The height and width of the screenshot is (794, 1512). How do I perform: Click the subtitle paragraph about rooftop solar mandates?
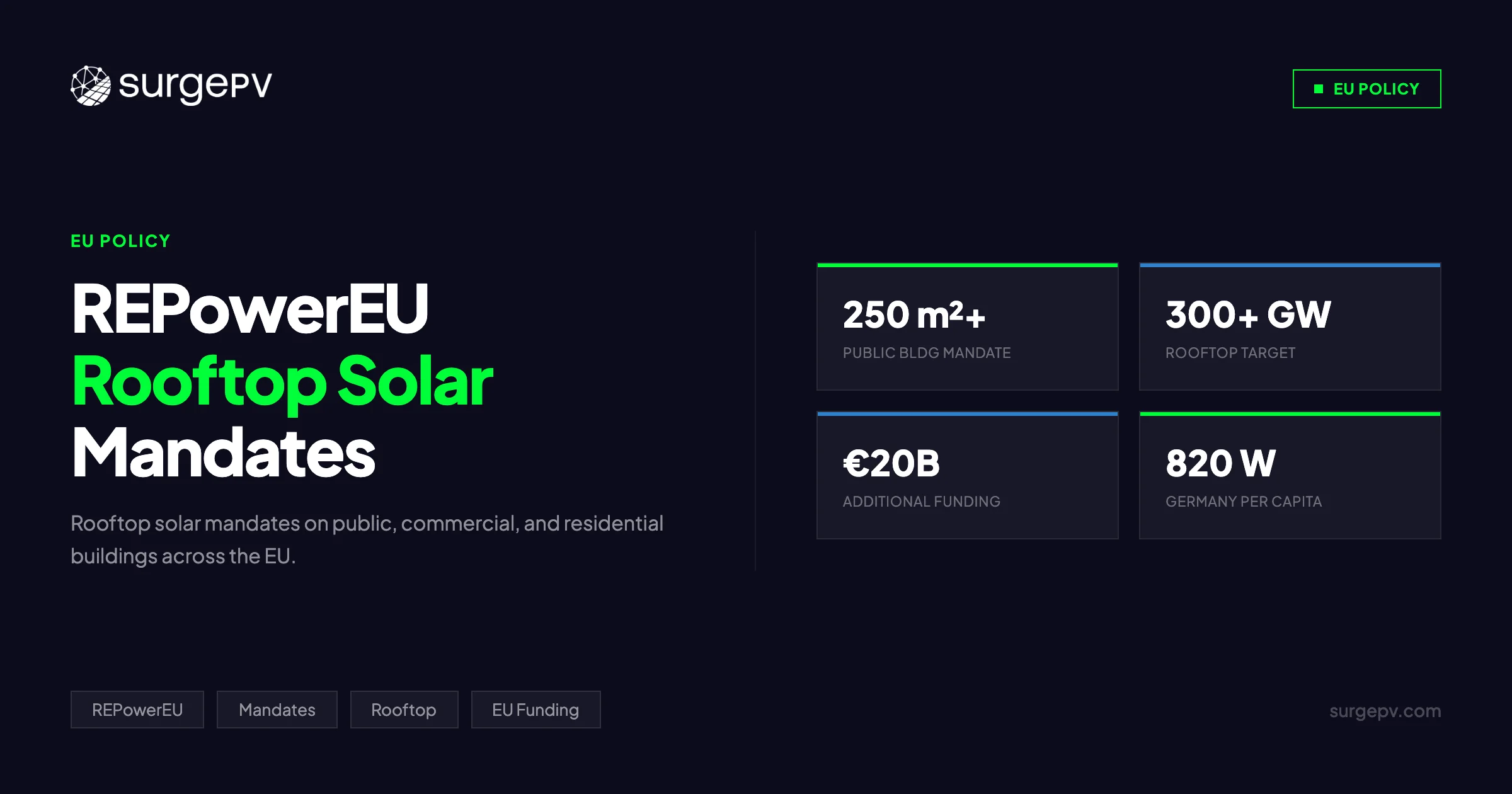pos(367,539)
